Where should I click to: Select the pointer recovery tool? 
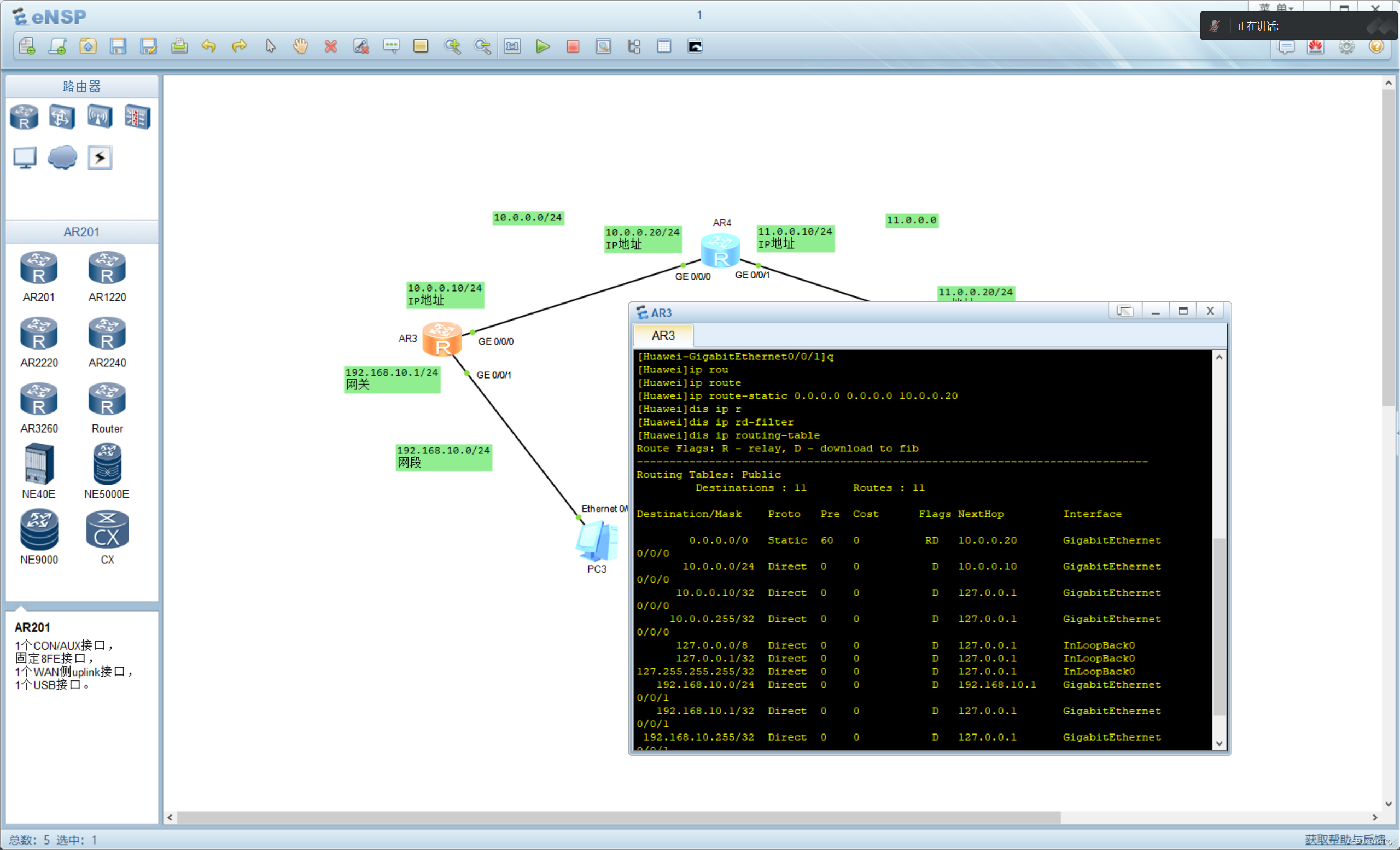(270, 46)
